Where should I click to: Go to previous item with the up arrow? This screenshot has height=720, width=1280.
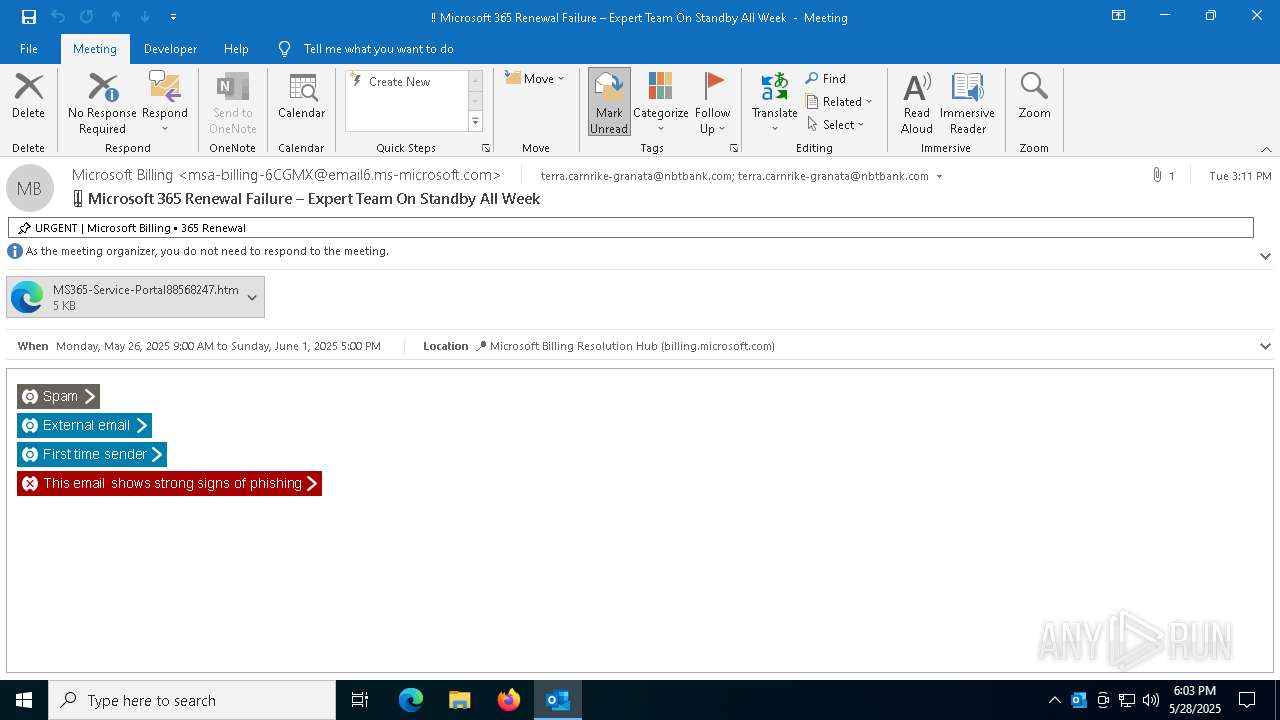tap(116, 17)
